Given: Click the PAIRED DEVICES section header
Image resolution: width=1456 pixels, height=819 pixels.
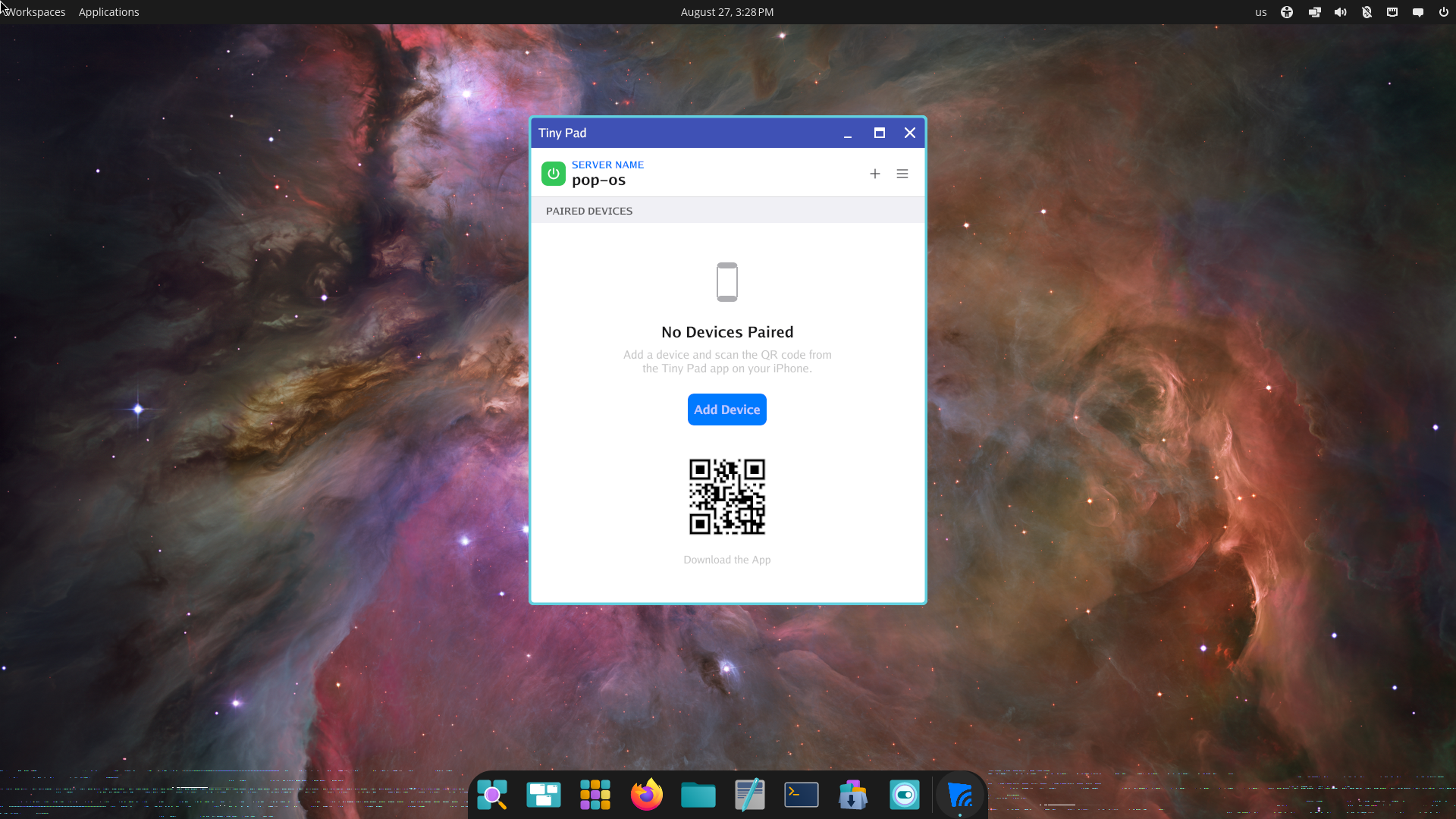Looking at the screenshot, I should pos(589,211).
